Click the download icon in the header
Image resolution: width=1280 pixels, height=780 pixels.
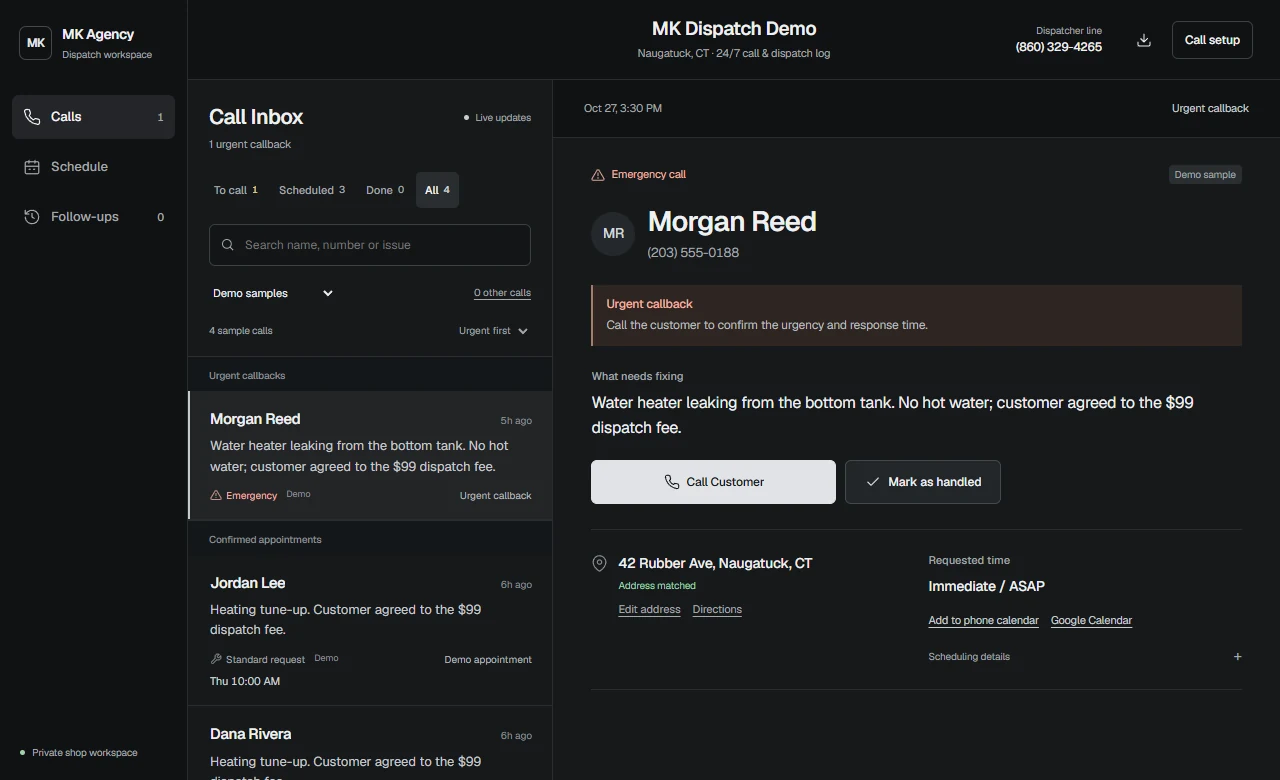coord(1144,40)
